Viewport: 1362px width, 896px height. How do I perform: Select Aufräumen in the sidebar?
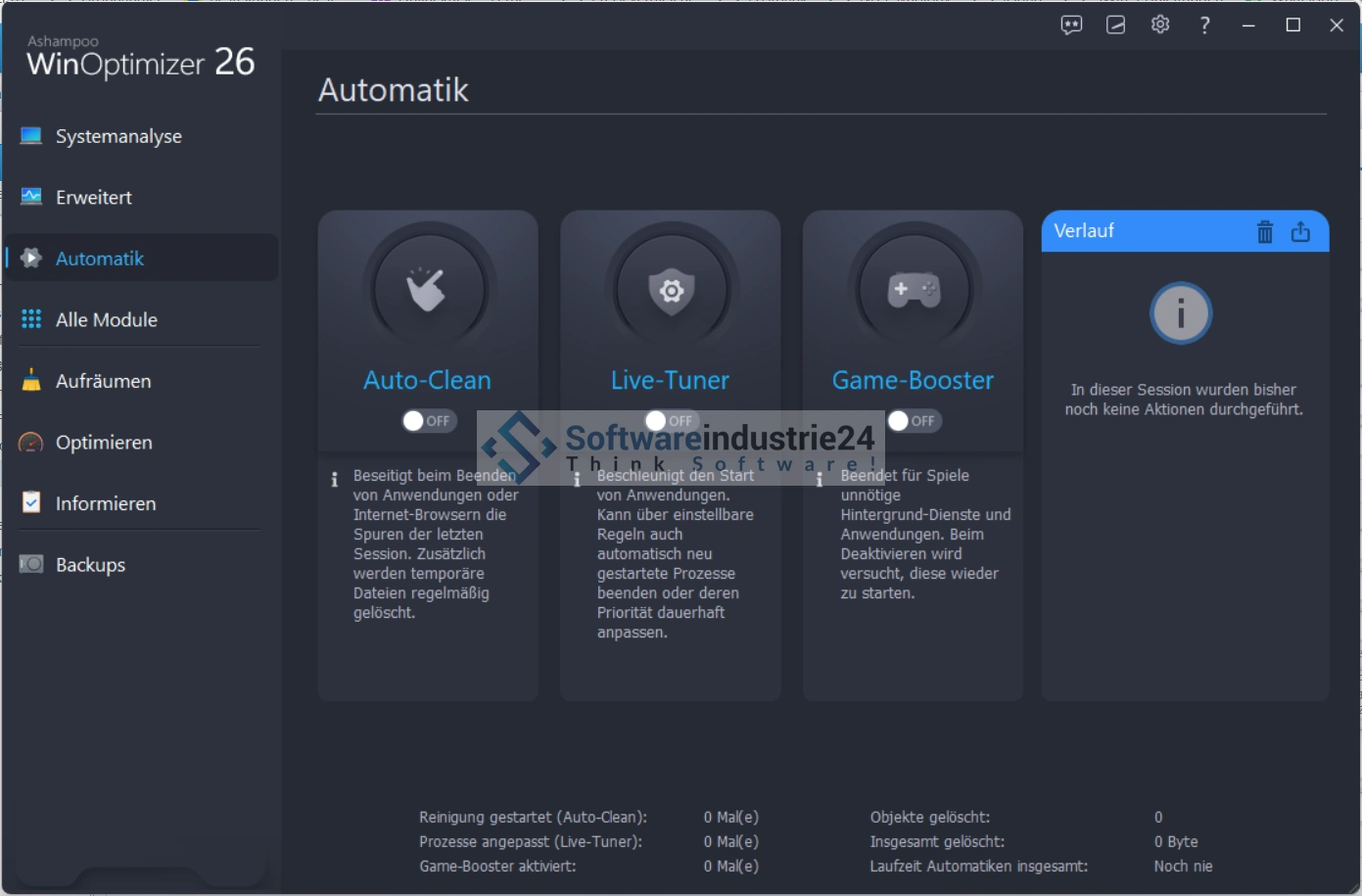(103, 381)
